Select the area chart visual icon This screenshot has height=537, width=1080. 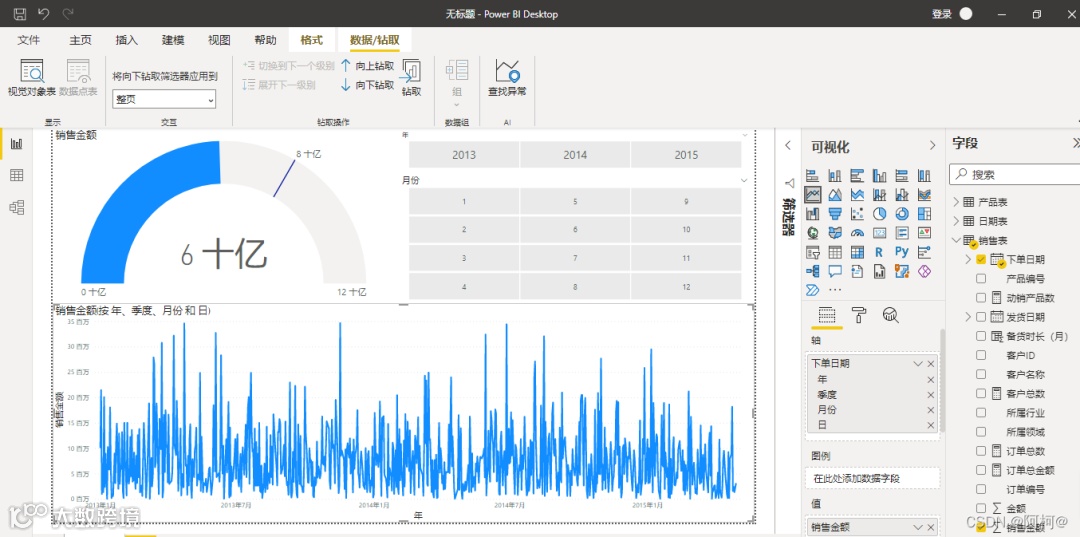click(835, 195)
